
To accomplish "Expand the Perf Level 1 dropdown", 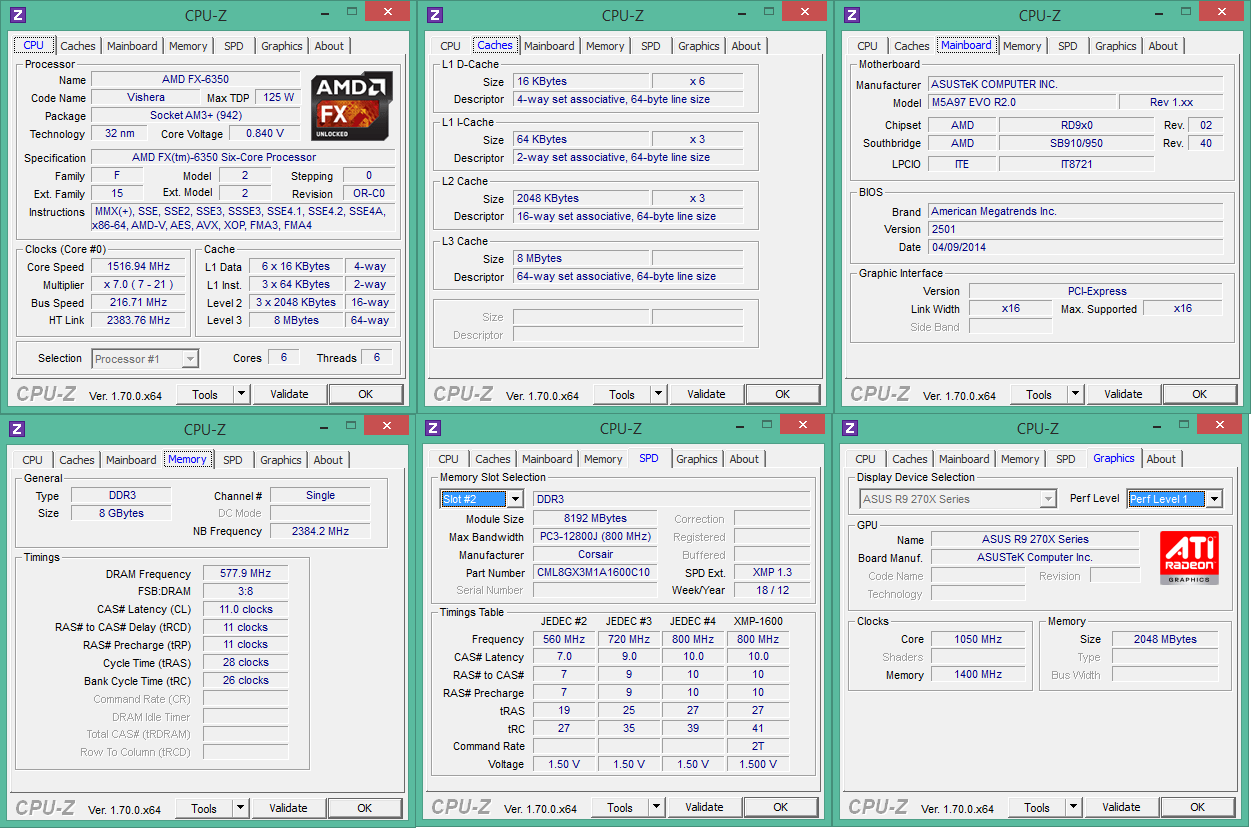I will [1175, 499].
